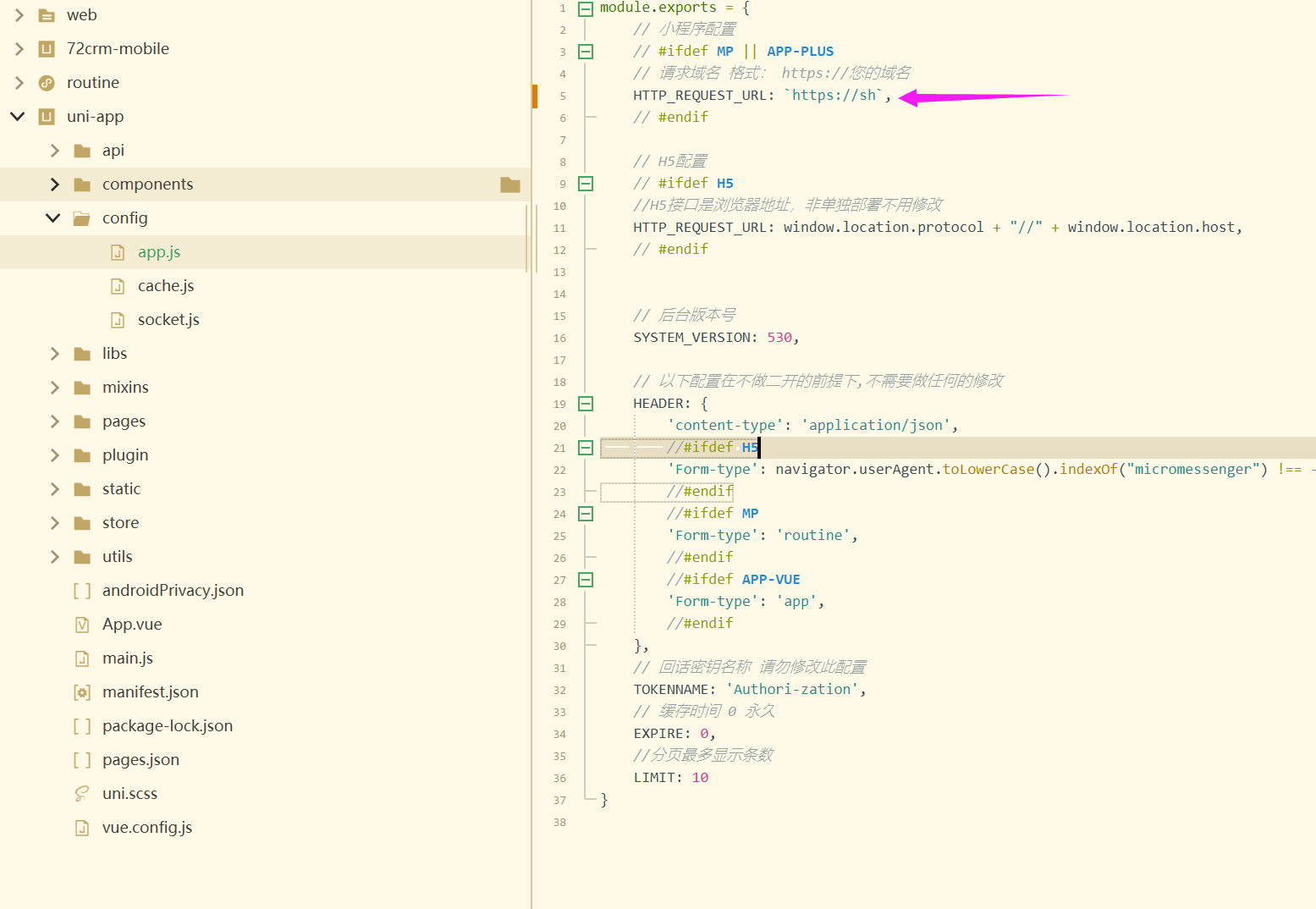
Task: Click the pages.json bracket icon
Action: click(82, 760)
